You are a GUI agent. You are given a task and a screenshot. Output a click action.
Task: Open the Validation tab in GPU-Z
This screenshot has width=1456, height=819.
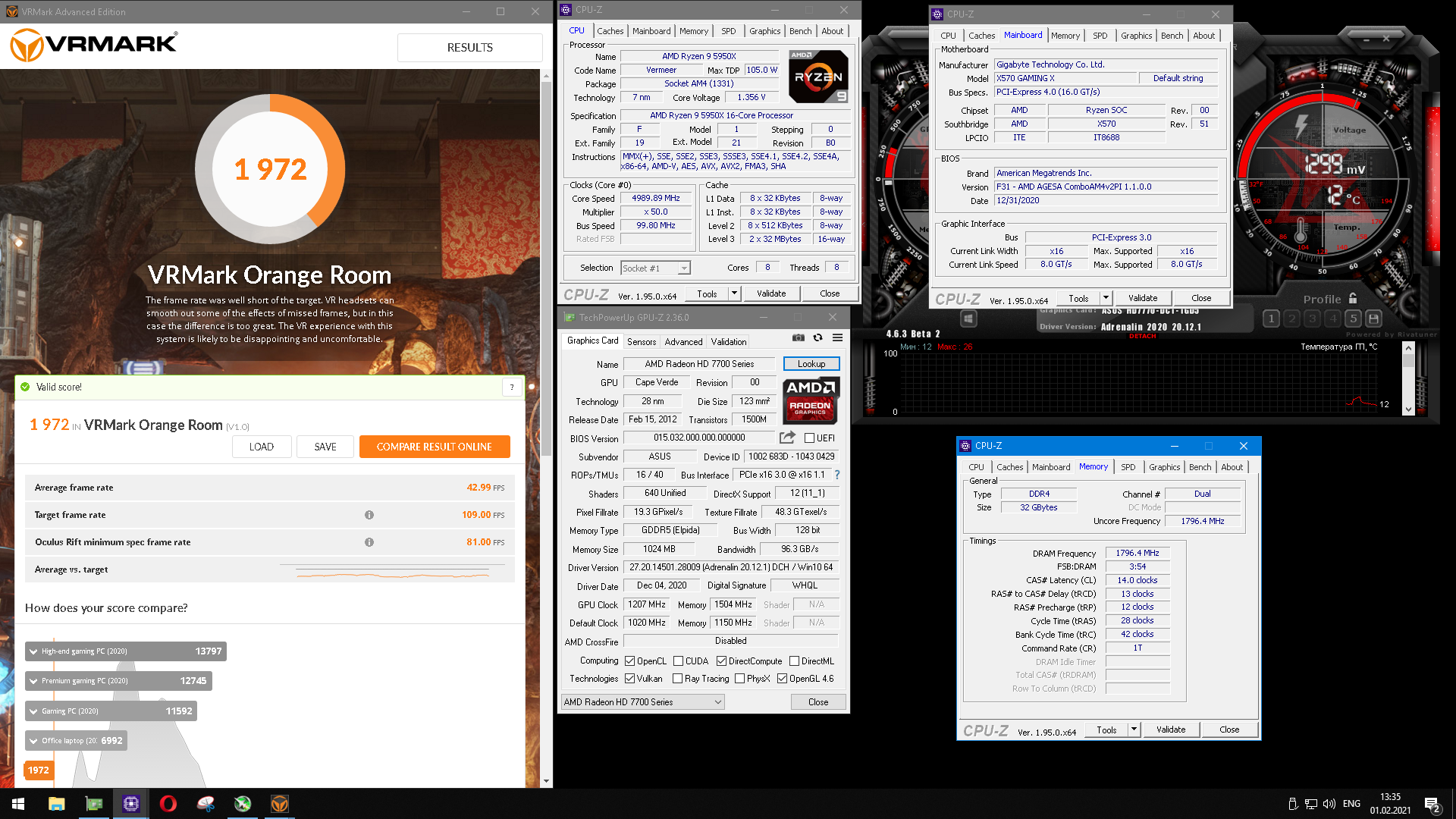[728, 342]
